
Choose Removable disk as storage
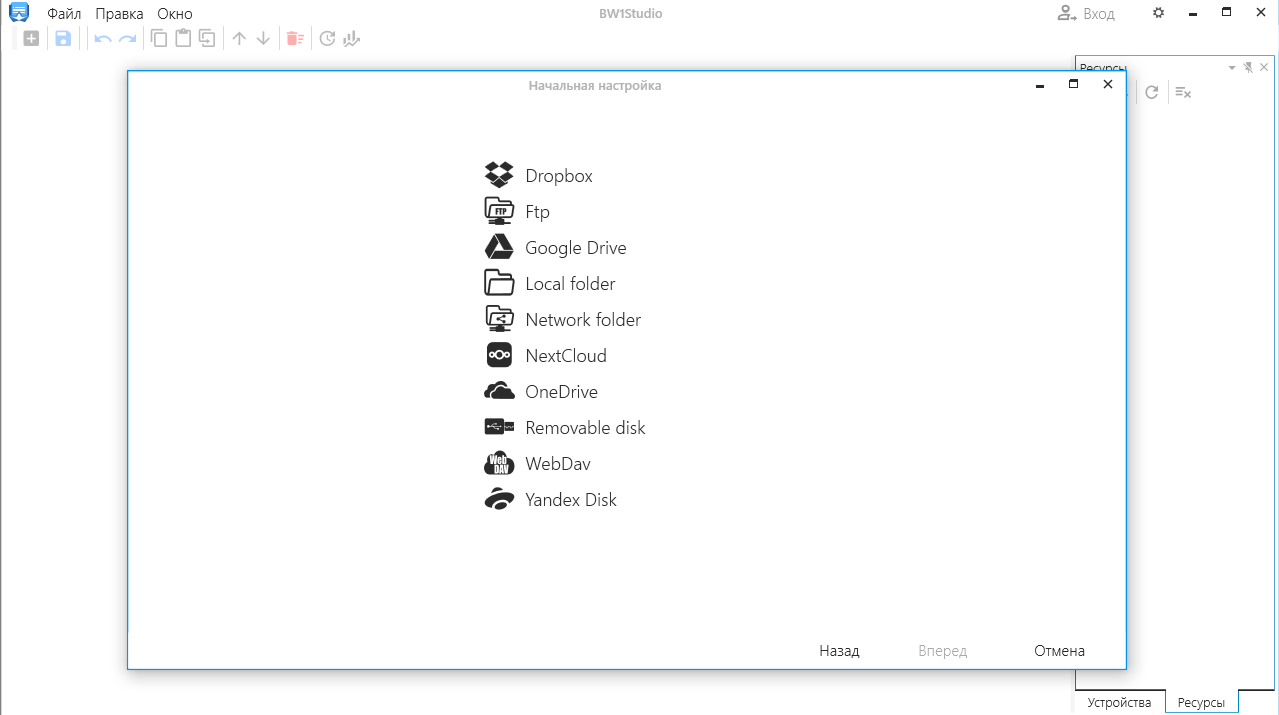(x=585, y=428)
